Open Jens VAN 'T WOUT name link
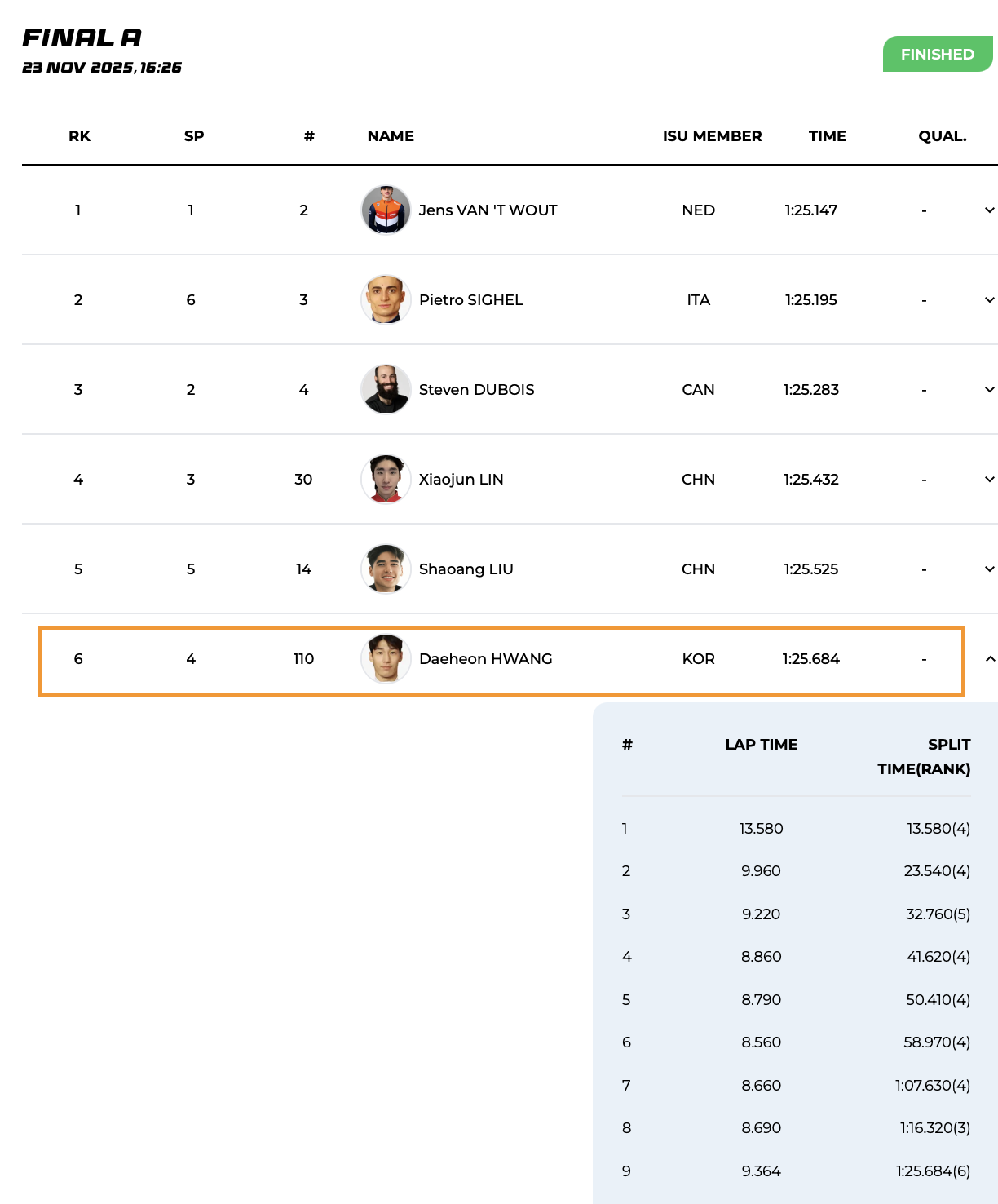 (x=488, y=210)
